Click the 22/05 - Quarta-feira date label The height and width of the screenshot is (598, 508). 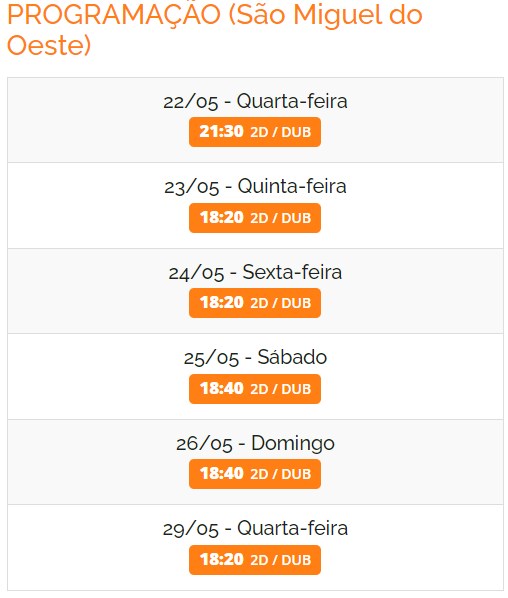255,101
